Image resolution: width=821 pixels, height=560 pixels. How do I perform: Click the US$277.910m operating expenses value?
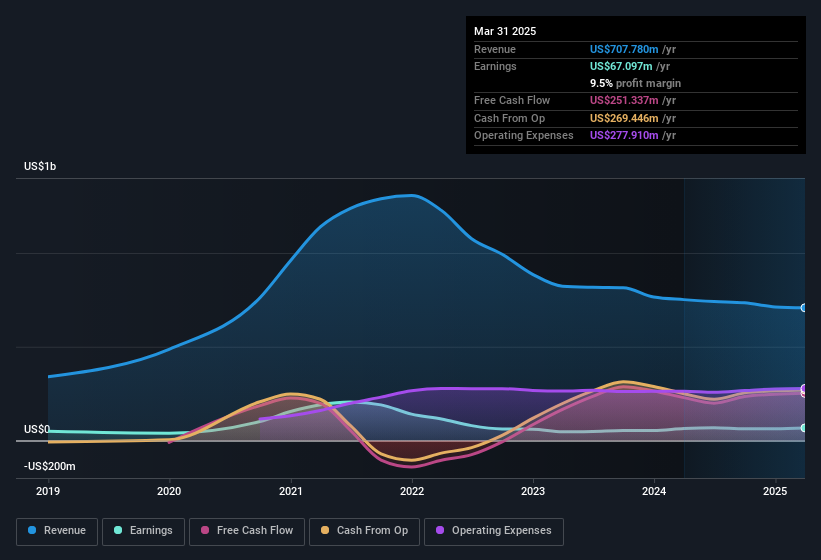pyautogui.click(x=624, y=136)
